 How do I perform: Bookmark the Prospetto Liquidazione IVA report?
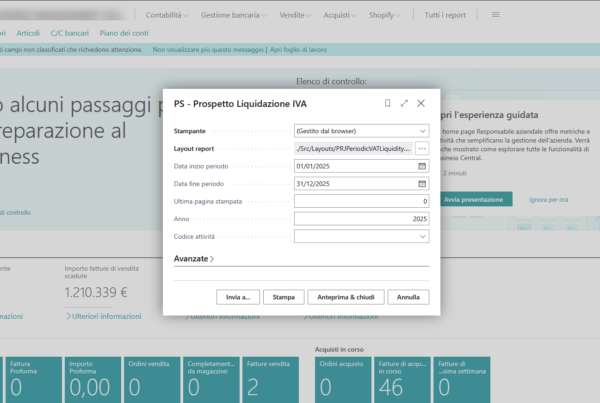coord(387,103)
